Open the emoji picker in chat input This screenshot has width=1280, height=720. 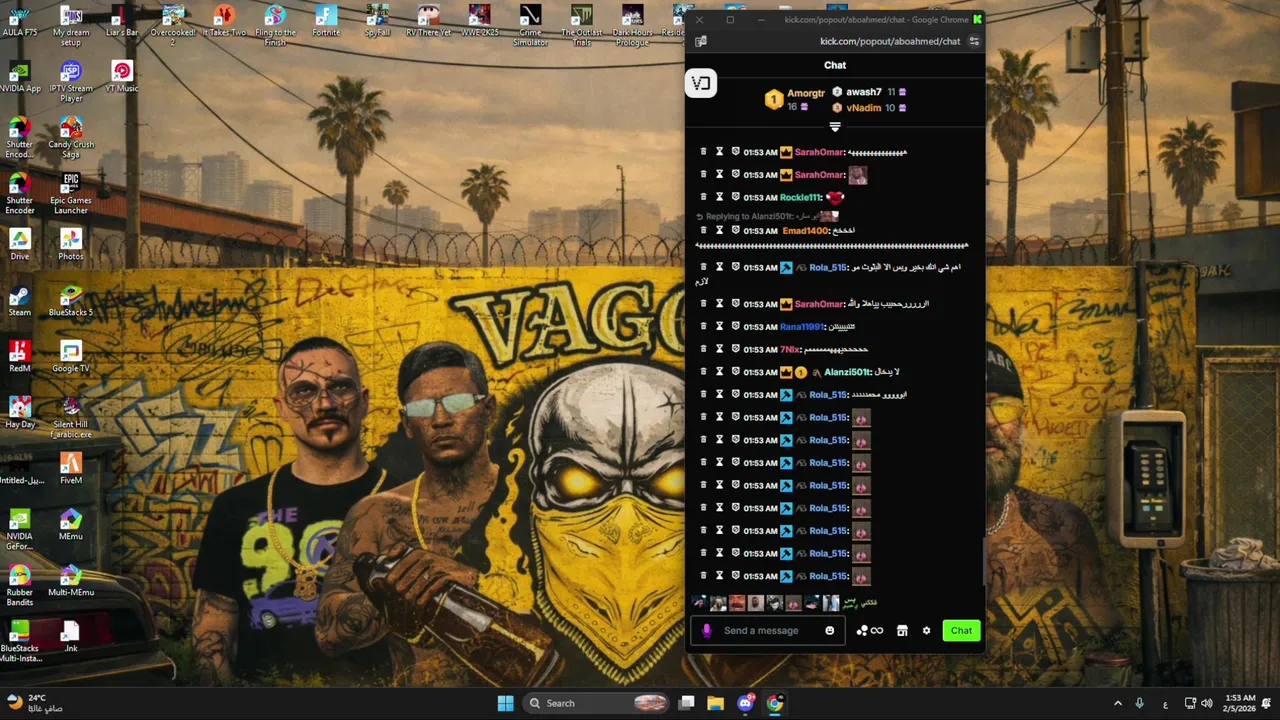[x=829, y=631]
